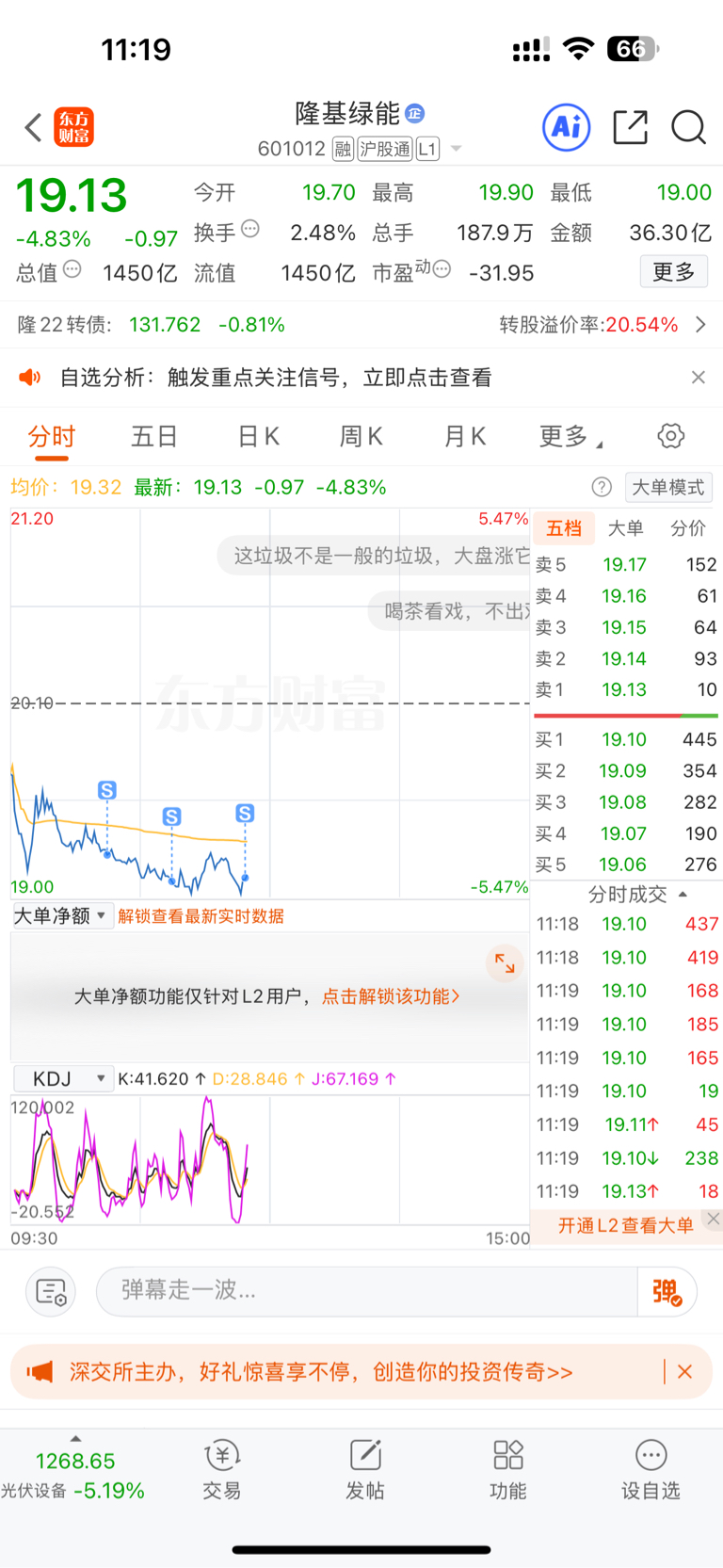
Task: Open chart settings gear icon
Action: 671,436
